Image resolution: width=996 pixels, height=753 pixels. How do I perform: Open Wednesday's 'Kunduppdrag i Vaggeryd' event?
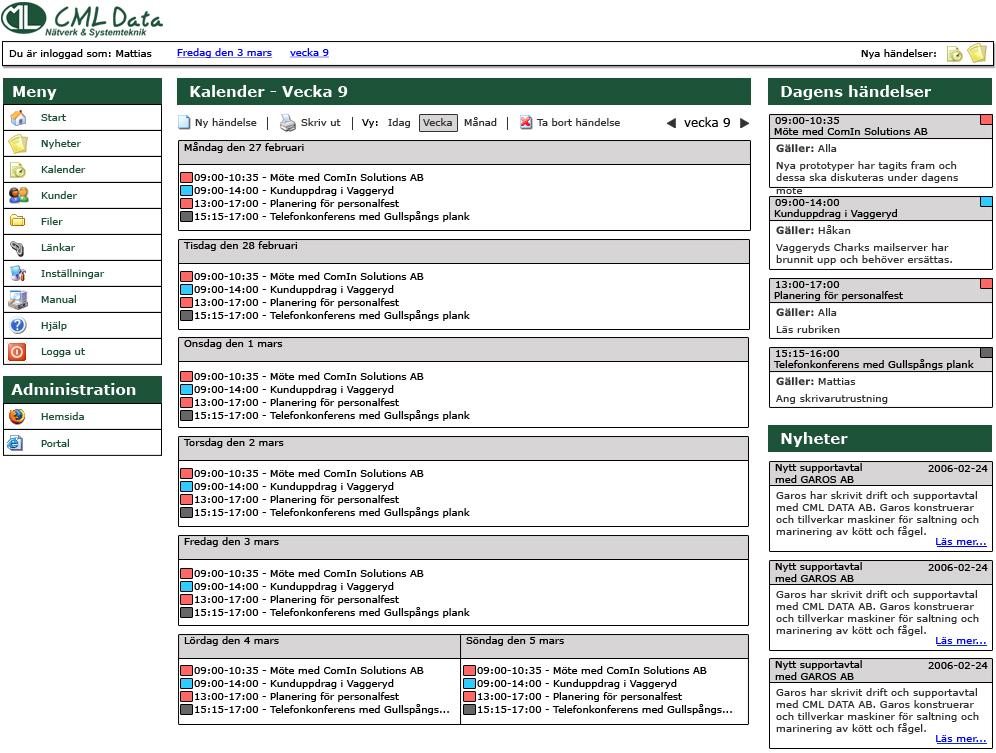293,390
